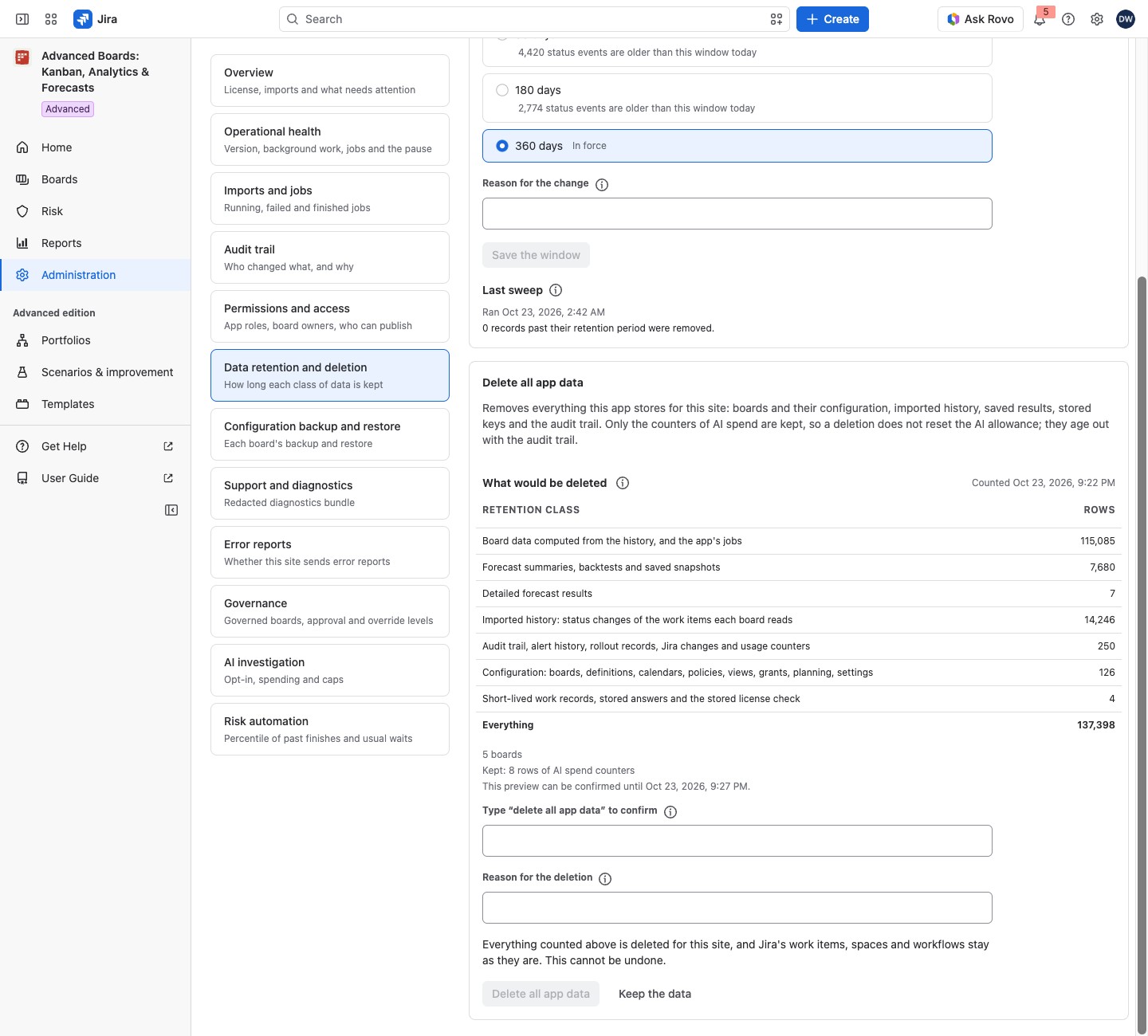The height and width of the screenshot is (1036, 1148).
Task: Click the Delete all app data button
Action: point(541,994)
